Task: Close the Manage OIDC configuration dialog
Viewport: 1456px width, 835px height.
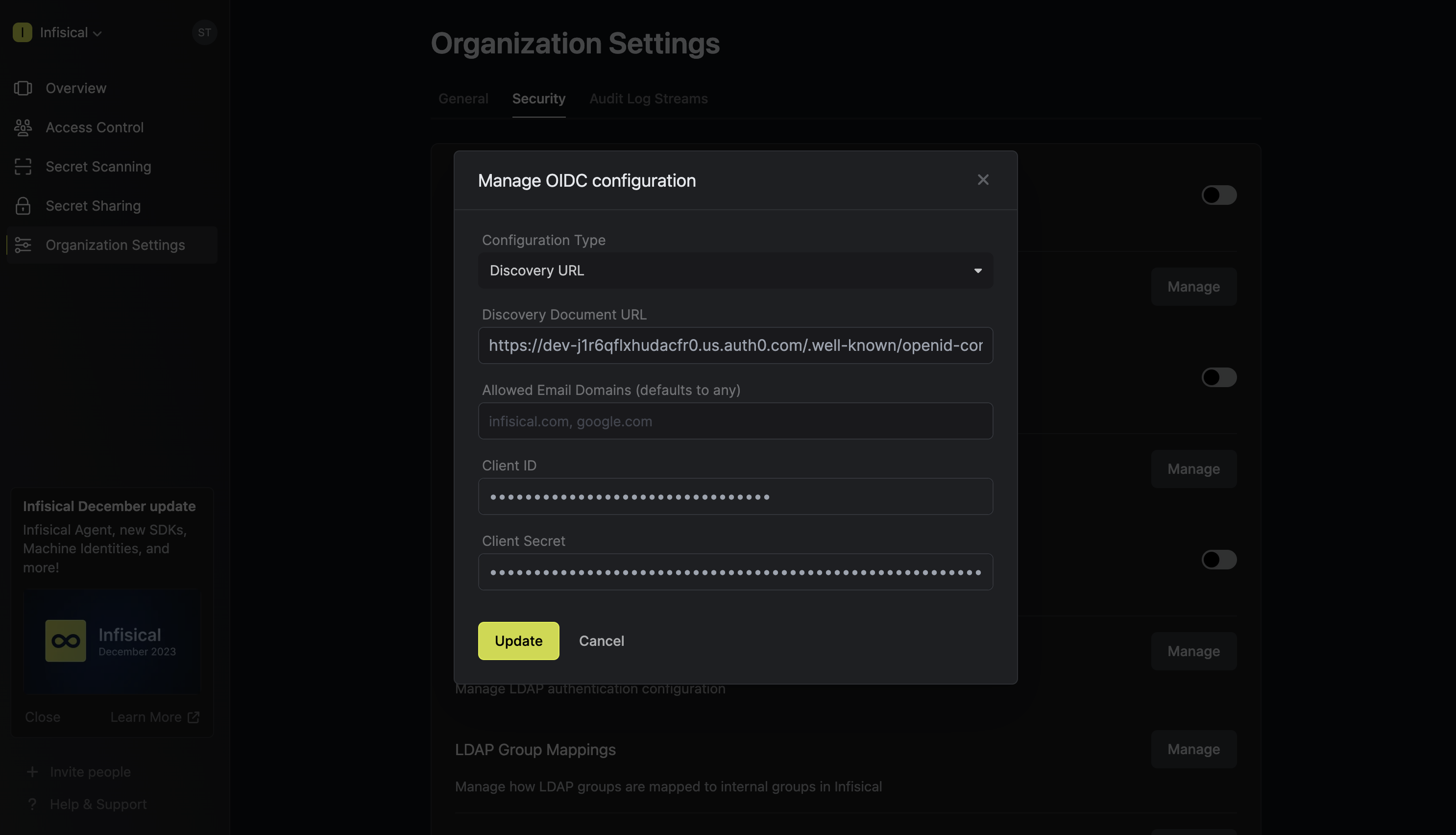Action: coord(983,179)
